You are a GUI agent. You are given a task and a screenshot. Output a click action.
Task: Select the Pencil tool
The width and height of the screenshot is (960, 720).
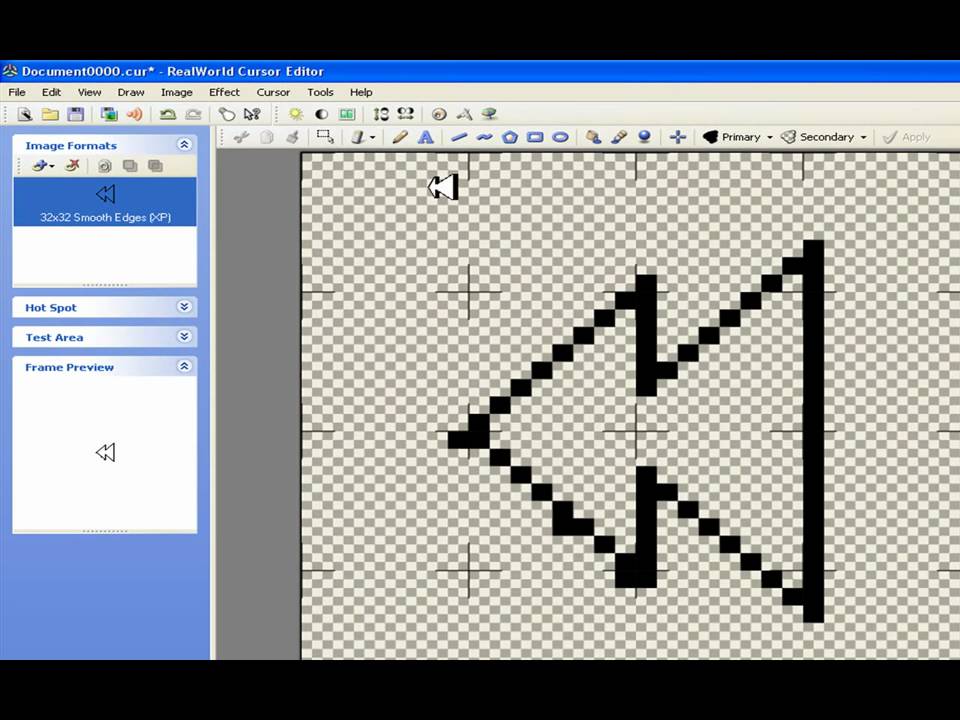[x=400, y=137]
